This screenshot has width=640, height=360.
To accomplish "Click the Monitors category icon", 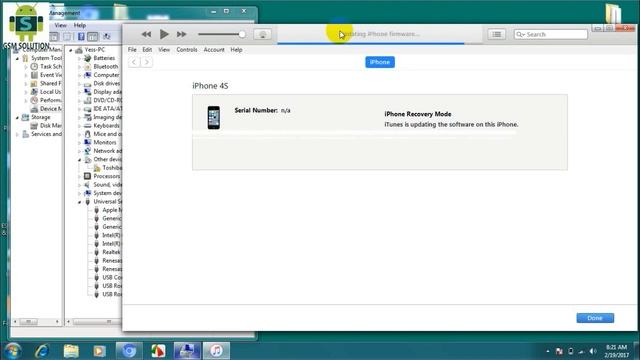I will [x=87, y=142].
